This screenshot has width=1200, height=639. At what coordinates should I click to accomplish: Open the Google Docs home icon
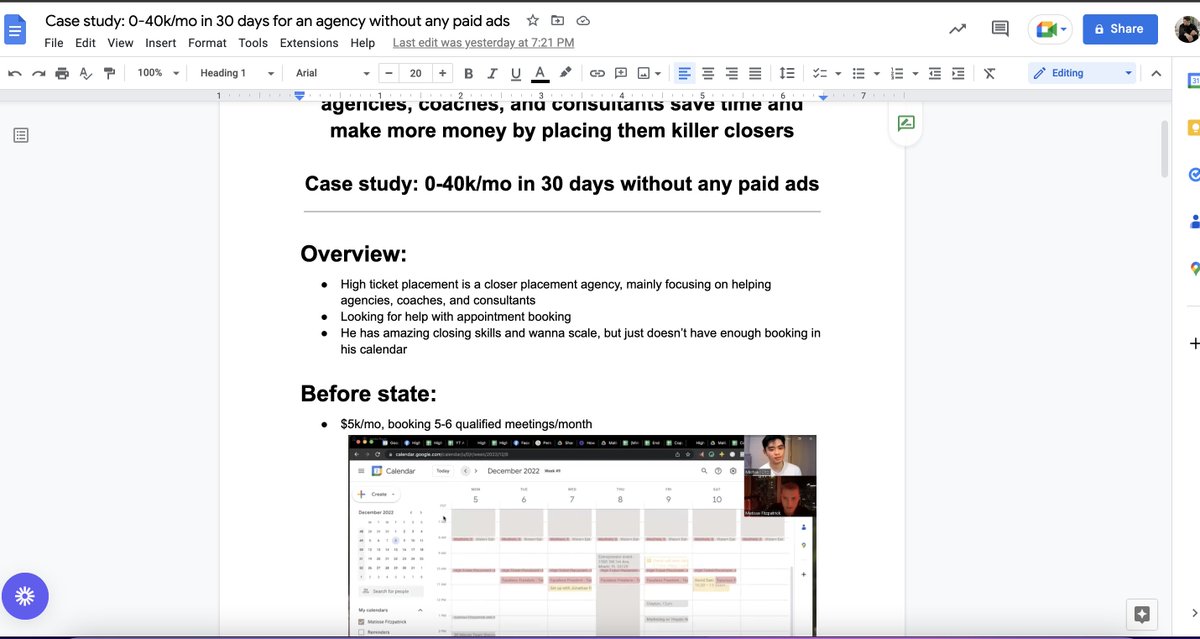point(17,28)
